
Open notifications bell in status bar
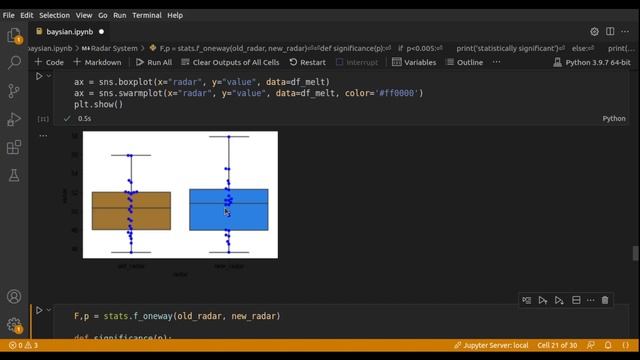[x=608, y=345]
